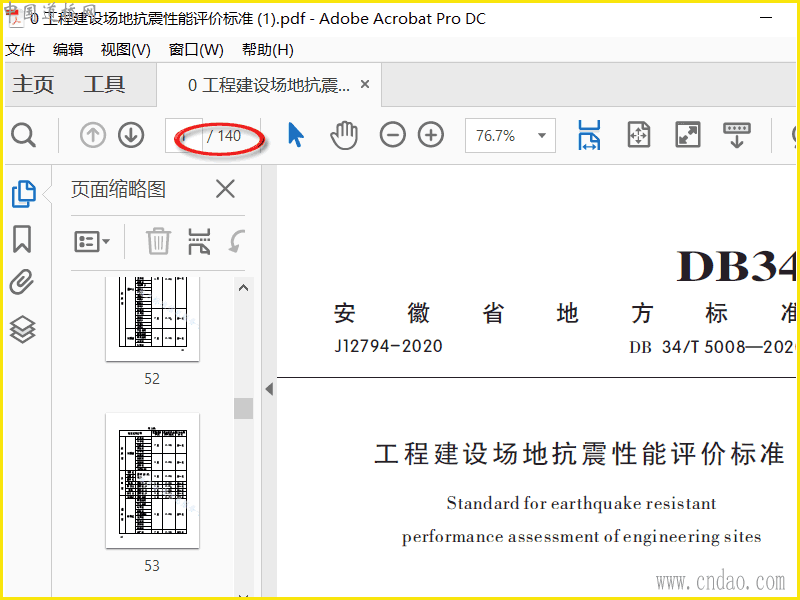Switch to full screen mode icon
800x600 pixels.
688,135
